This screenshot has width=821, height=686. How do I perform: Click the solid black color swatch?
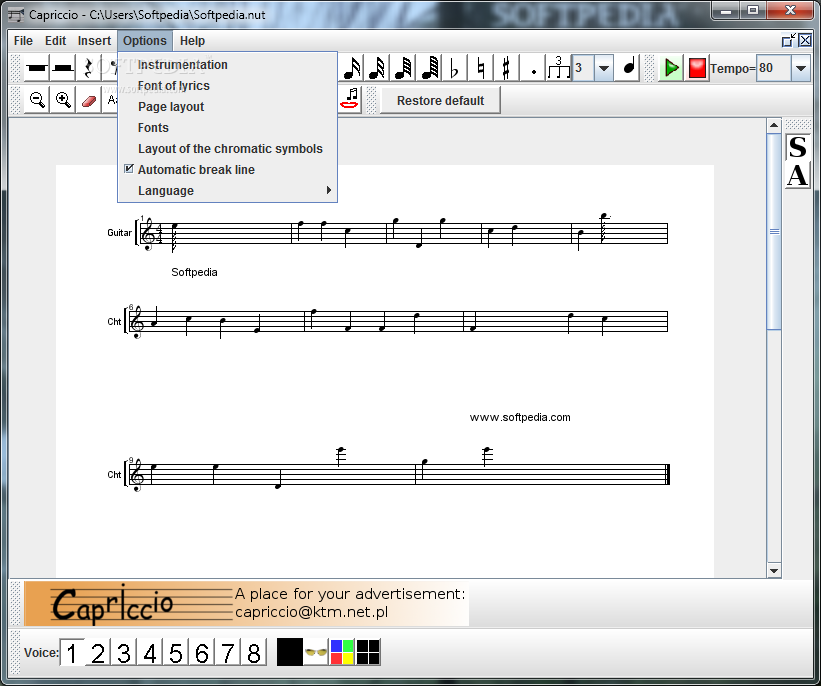[x=290, y=652]
